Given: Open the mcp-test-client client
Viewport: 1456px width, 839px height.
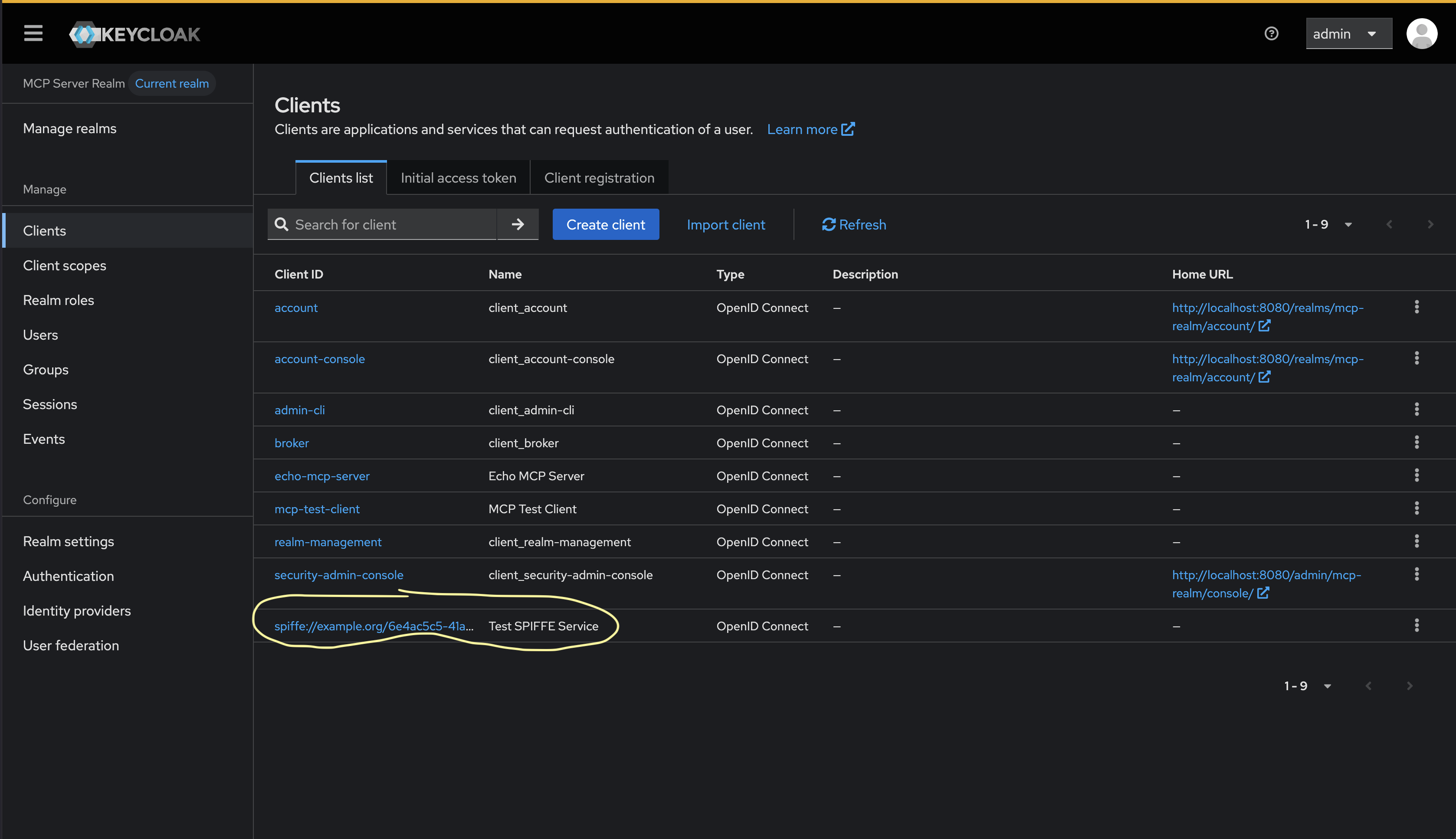Looking at the screenshot, I should click(x=317, y=509).
